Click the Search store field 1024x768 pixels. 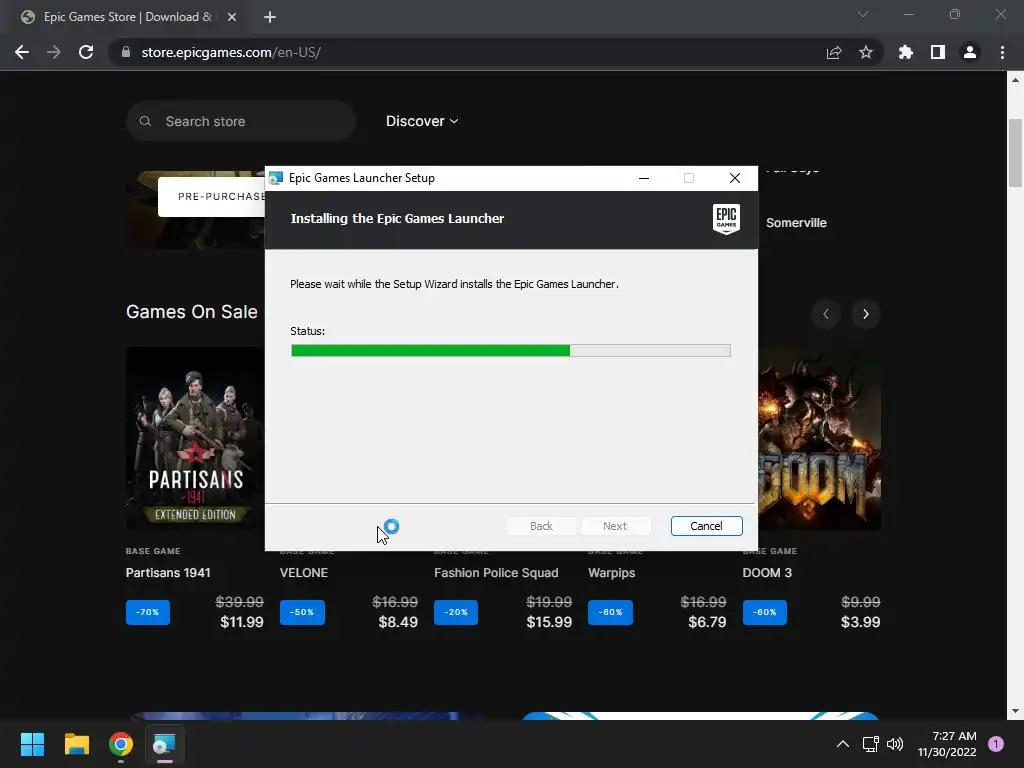pyautogui.click(x=241, y=121)
